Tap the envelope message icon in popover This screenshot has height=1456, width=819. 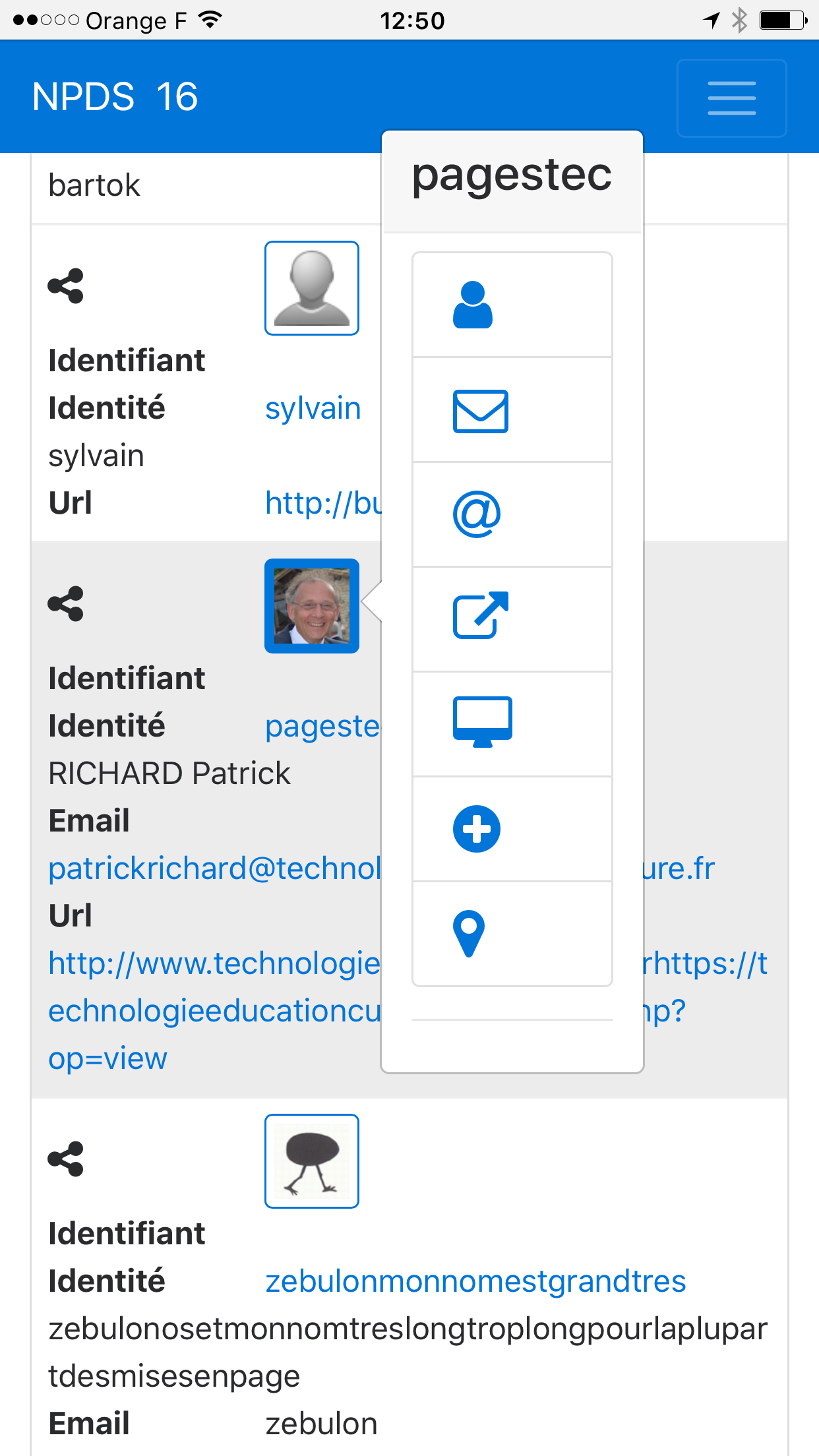(480, 411)
